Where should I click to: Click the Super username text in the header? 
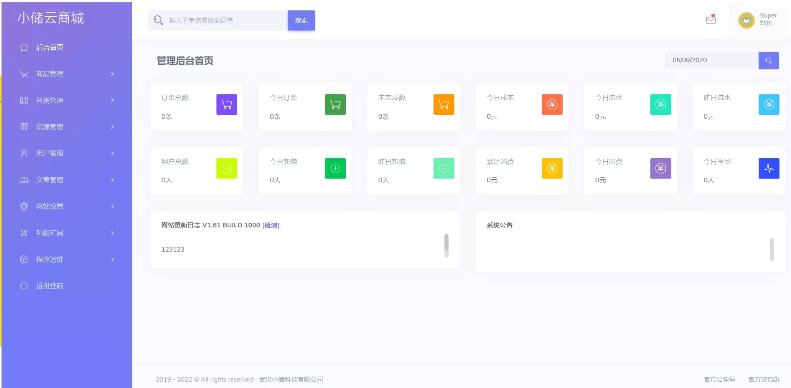click(768, 16)
